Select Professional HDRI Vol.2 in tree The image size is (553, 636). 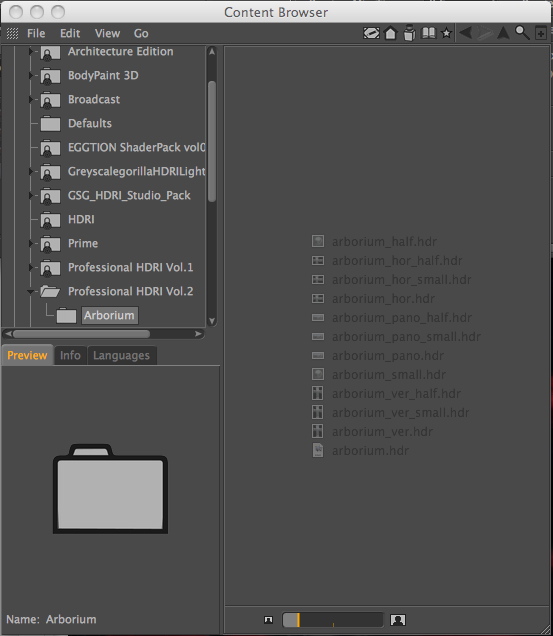[x=131, y=291]
